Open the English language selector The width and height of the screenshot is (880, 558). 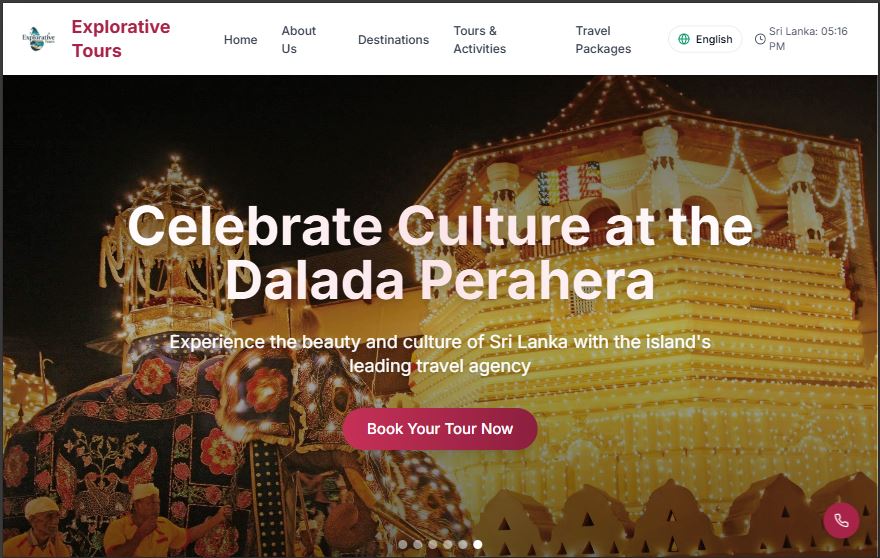(x=705, y=39)
